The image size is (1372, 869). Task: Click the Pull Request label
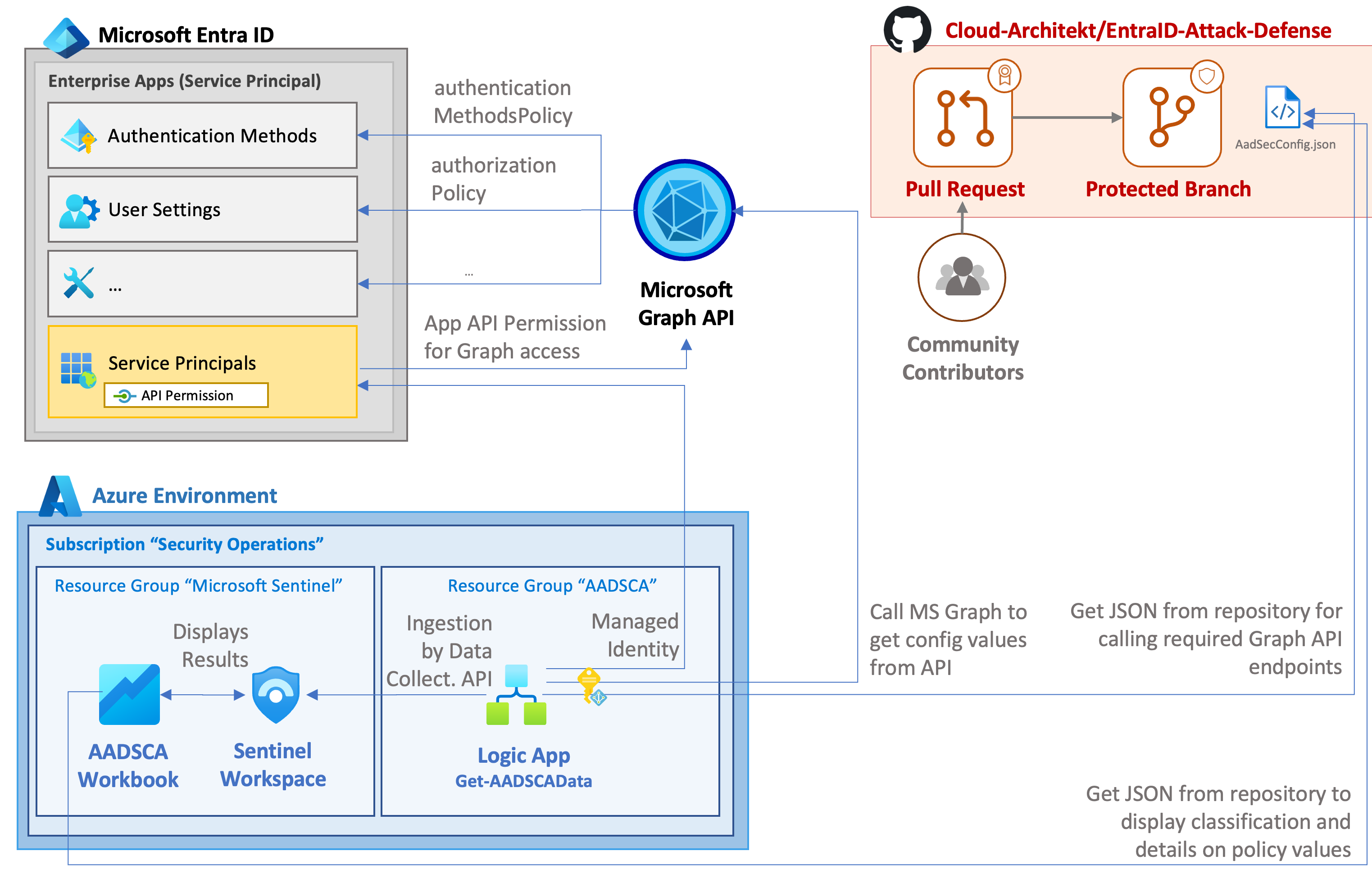click(x=965, y=189)
